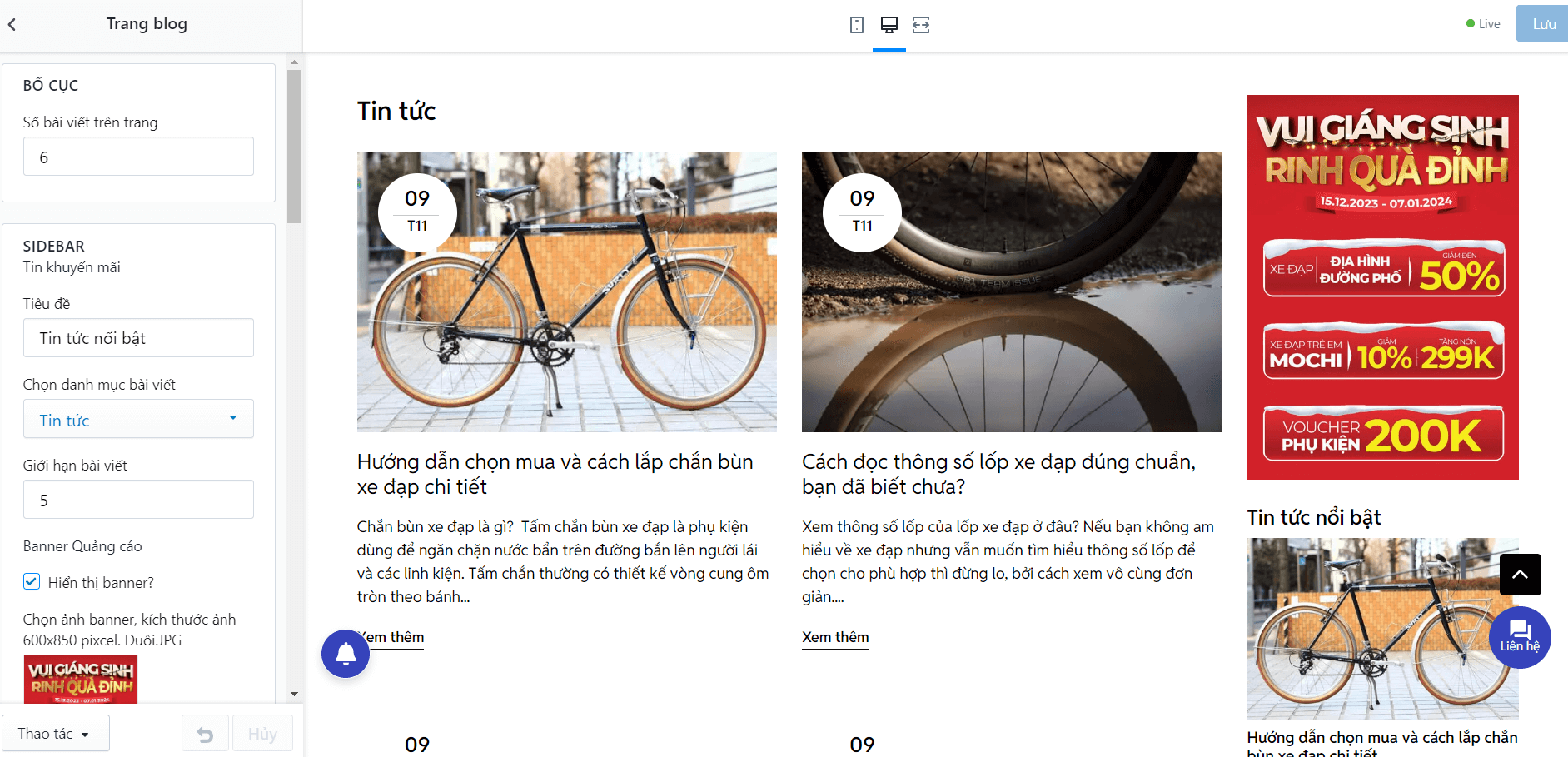The width and height of the screenshot is (1568, 757).
Task: Uncheck the Hiển thị banner checkbox
Action: [32, 581]
